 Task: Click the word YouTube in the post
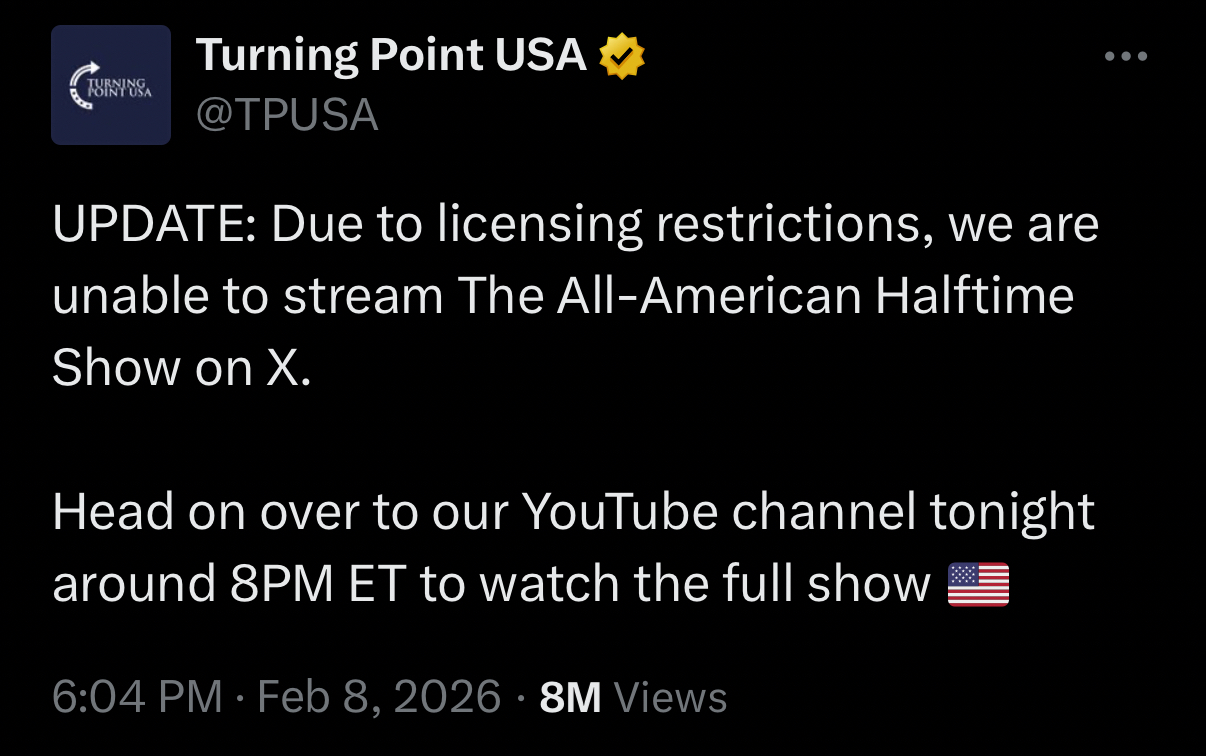coord(620,512)
